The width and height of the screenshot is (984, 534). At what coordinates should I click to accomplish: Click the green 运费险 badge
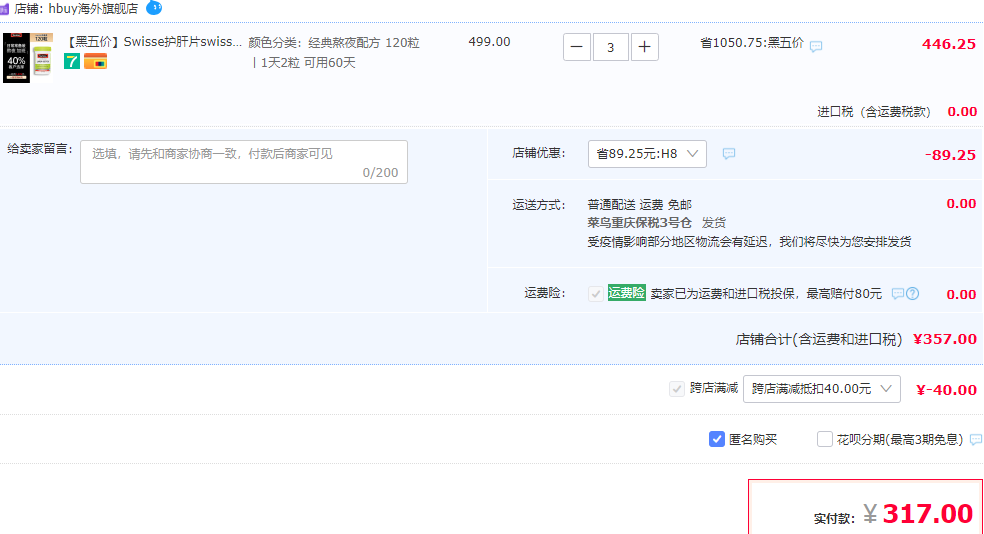(x=626, y=293)
